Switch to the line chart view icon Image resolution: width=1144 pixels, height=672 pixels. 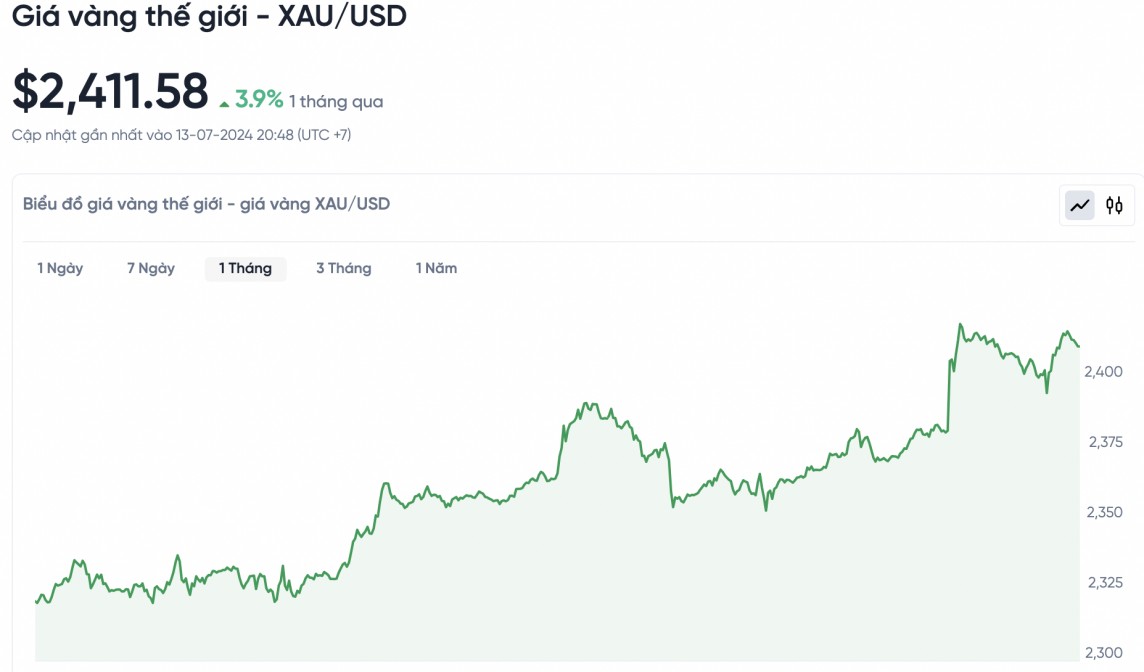pos(1080,206)
